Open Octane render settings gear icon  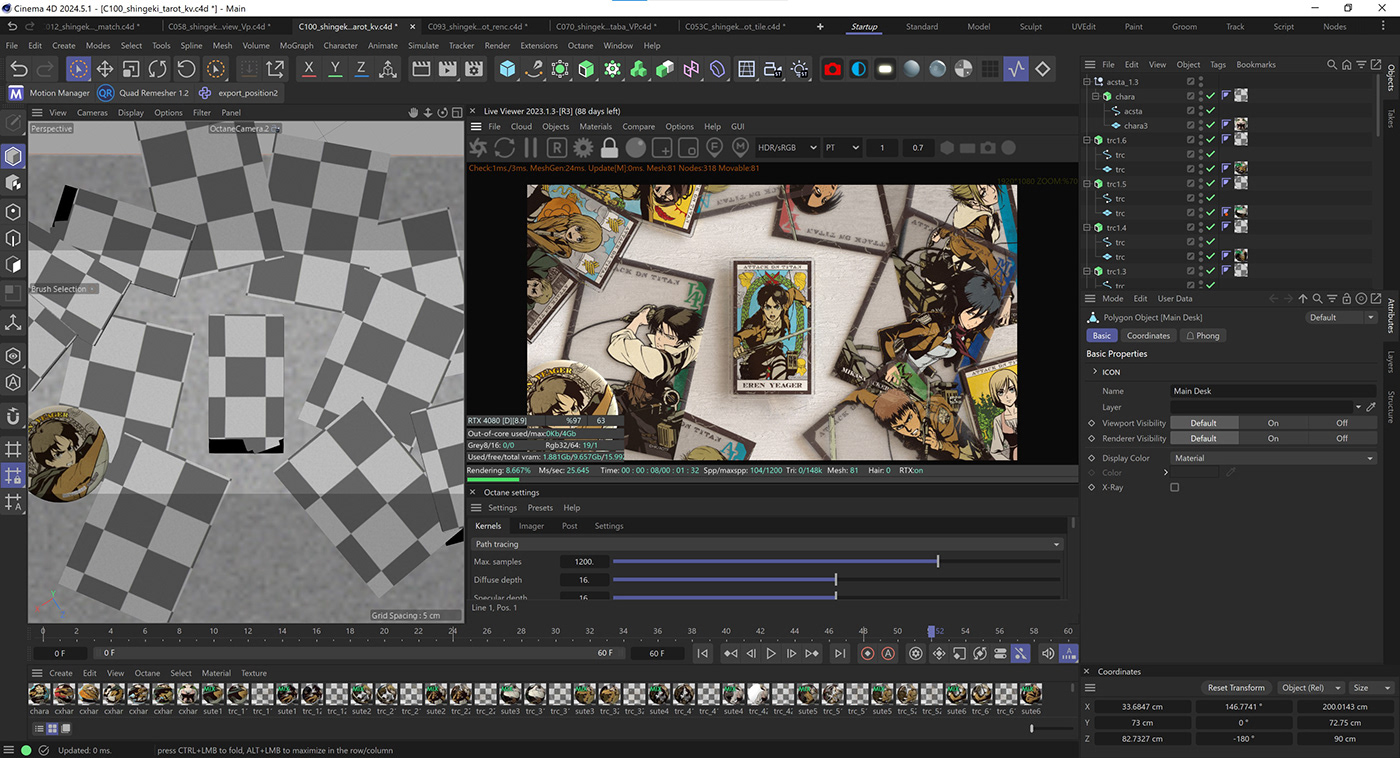[583, 148]
